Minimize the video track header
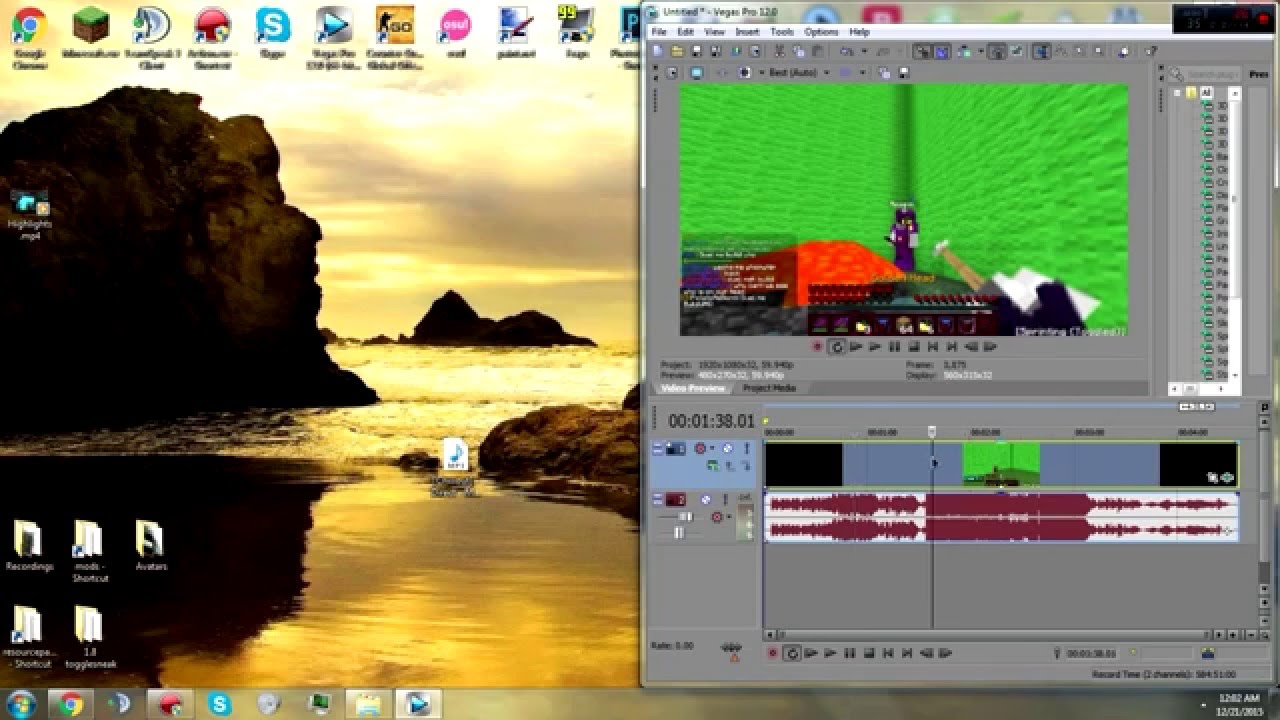Viewport: 1280px width, 720px height. tap(658, 448)
